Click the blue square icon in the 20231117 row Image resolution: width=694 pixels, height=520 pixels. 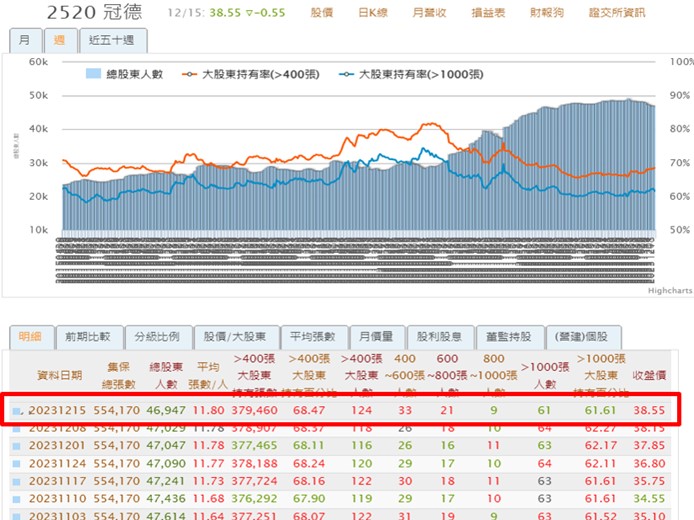16,481
